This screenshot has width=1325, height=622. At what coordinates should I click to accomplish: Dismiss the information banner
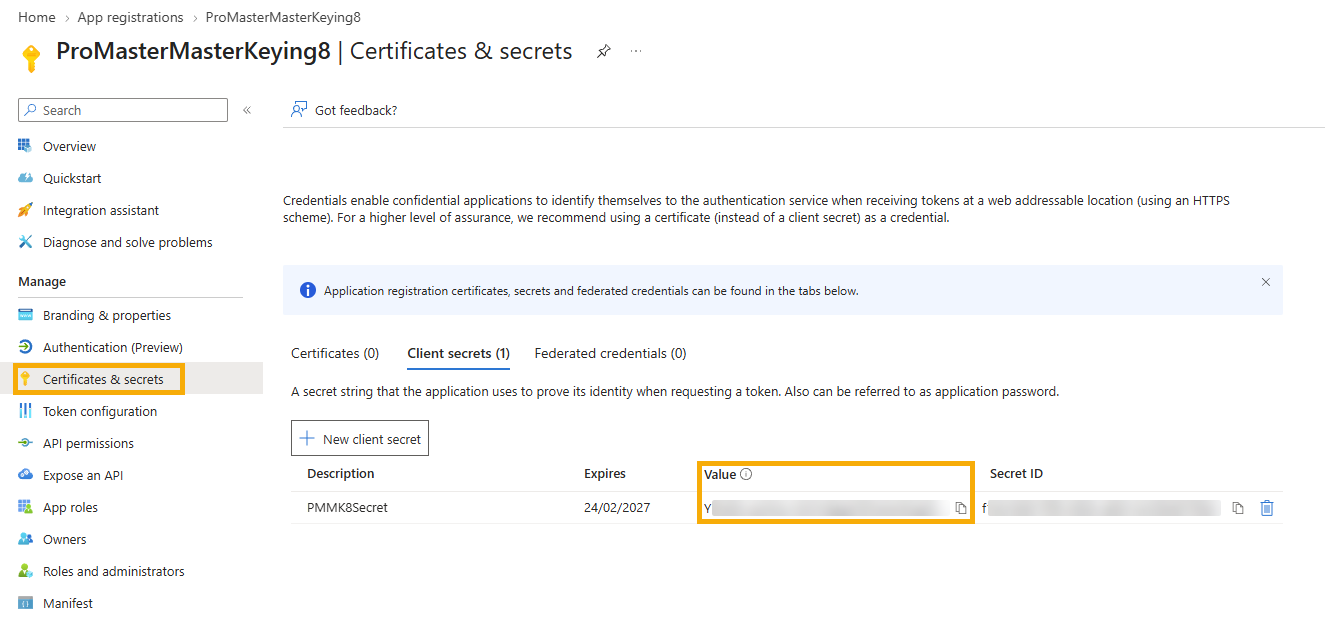click(1266, 282)
